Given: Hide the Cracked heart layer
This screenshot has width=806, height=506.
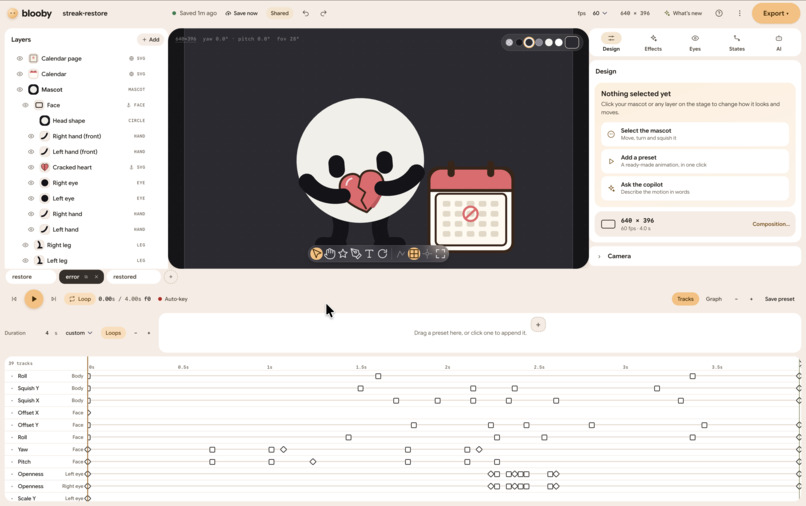Looking at the screenshot, I should (x=31, y=167).
